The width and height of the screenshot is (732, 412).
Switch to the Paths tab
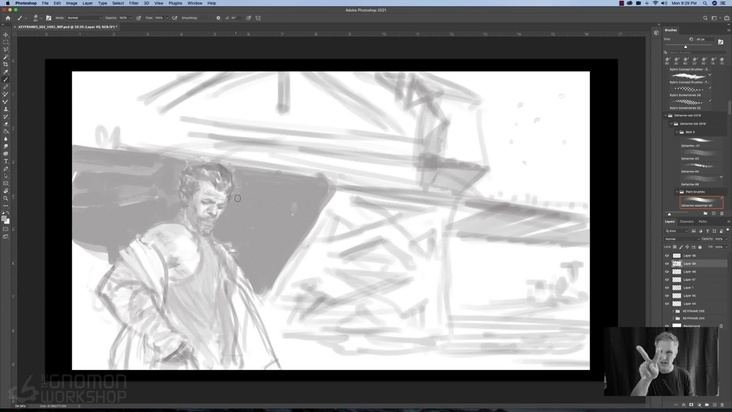[703, 222]
